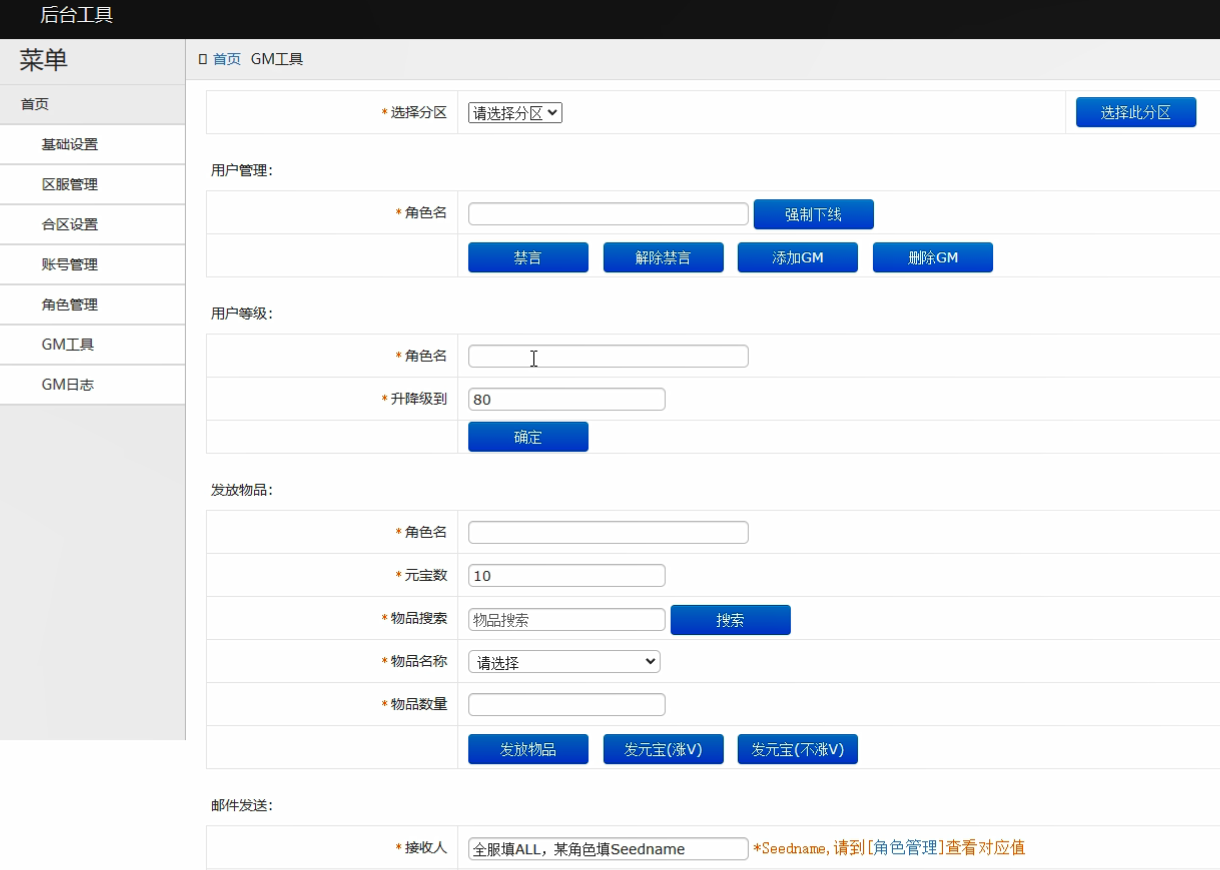Click the 选择此分区 button

pyautogui.click(x=1136, y=112)
